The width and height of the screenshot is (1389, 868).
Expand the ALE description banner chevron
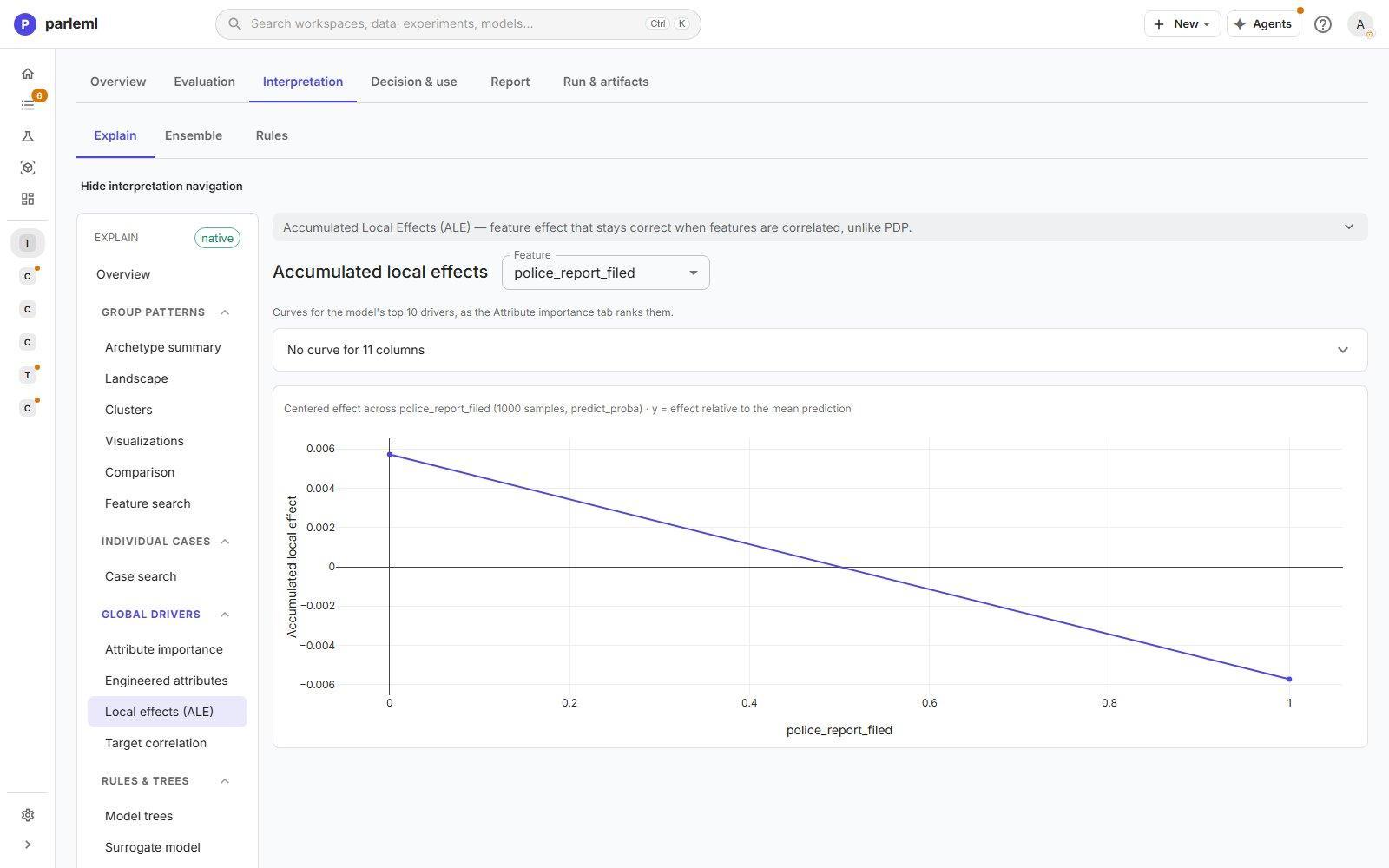click(x=1348, y=227)
